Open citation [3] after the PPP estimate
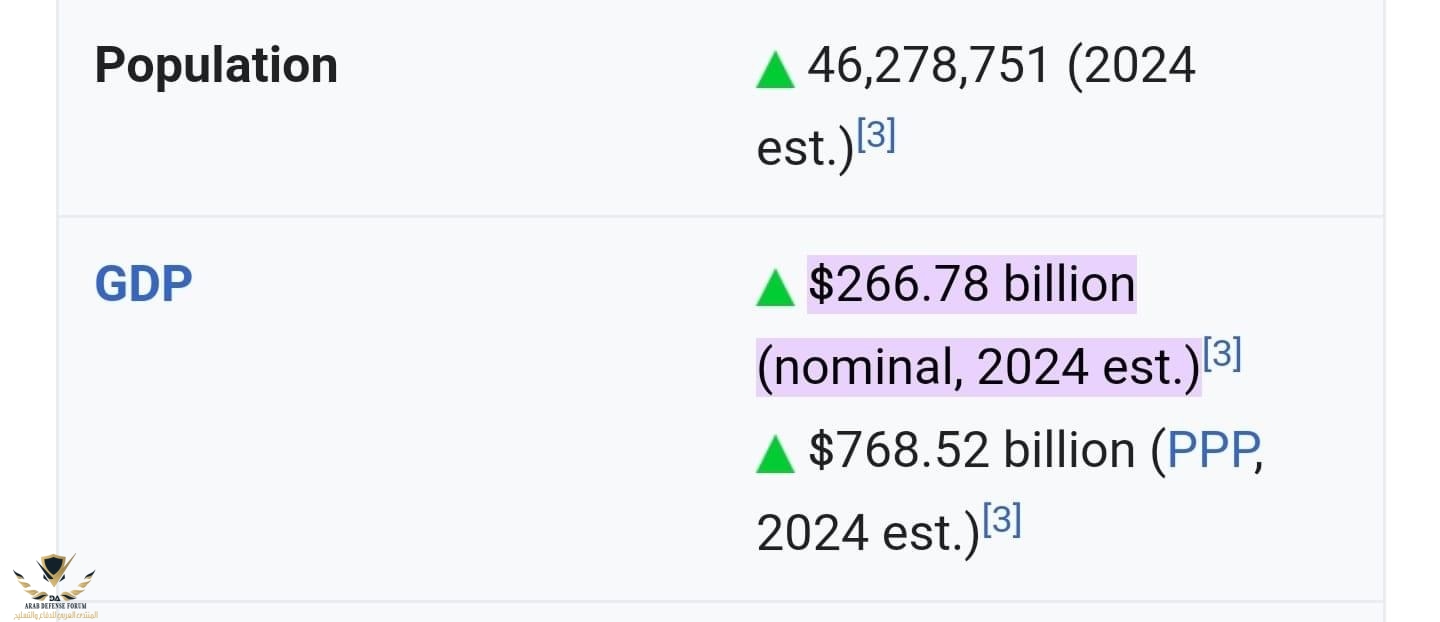Viewport: 1440px width, 622px height. 1002,520
